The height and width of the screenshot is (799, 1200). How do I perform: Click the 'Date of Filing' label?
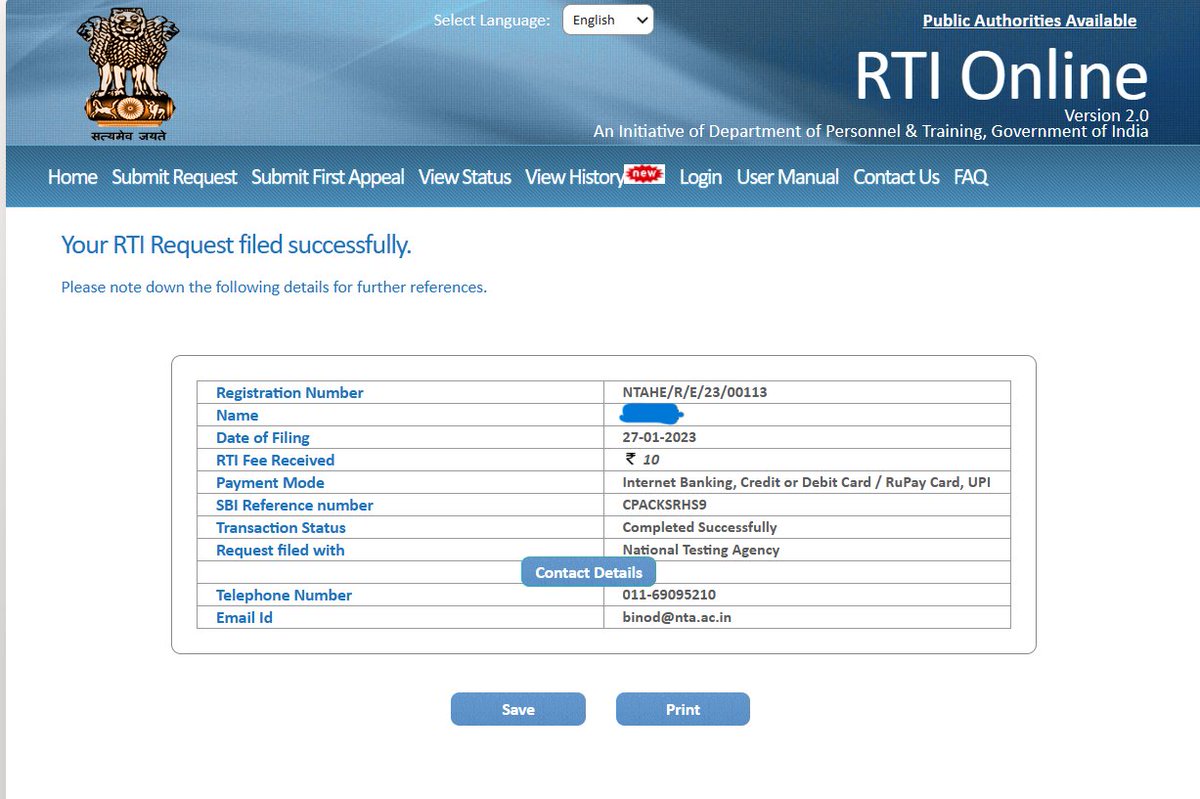[x=263, y=438]
